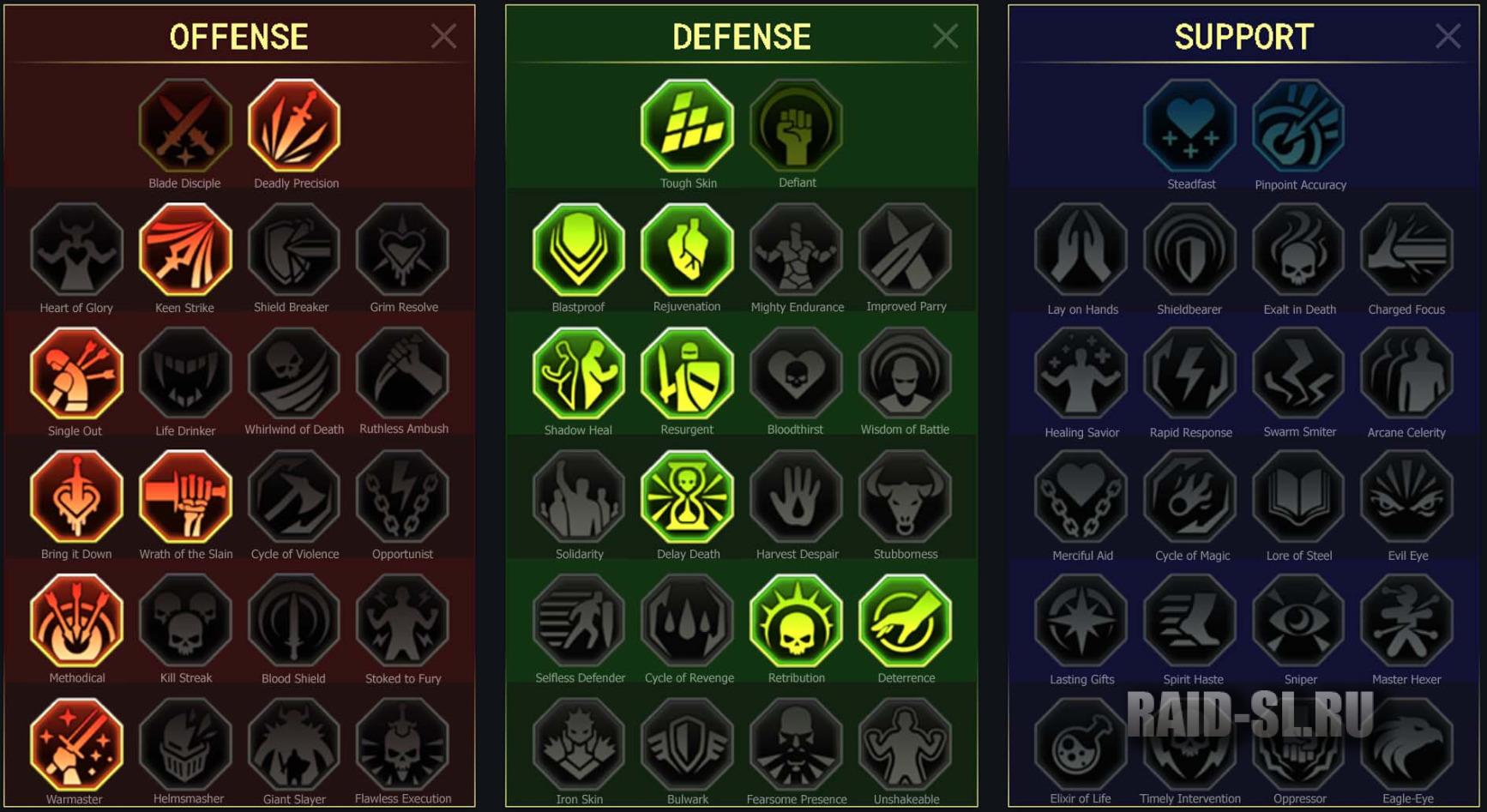1487x812 pixels.
Task: Pick the Delay Death hourglass icon
Action: (x=687, y=496)
